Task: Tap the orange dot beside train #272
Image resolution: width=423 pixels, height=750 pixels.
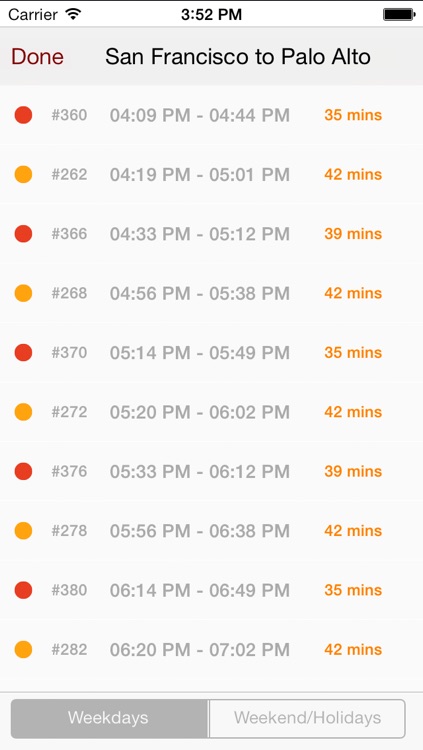Action: [x=23, y=412]
